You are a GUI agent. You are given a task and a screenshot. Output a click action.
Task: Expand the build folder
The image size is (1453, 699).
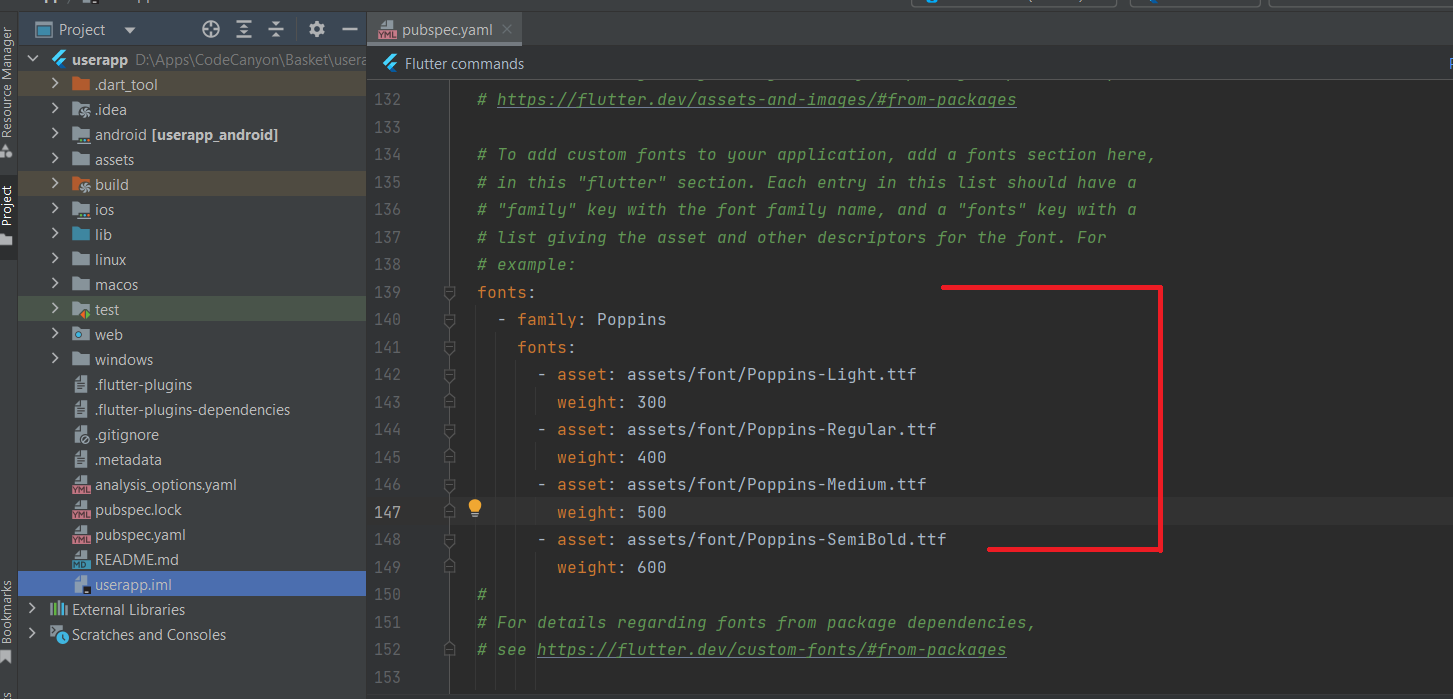click(x=56, y=184)
